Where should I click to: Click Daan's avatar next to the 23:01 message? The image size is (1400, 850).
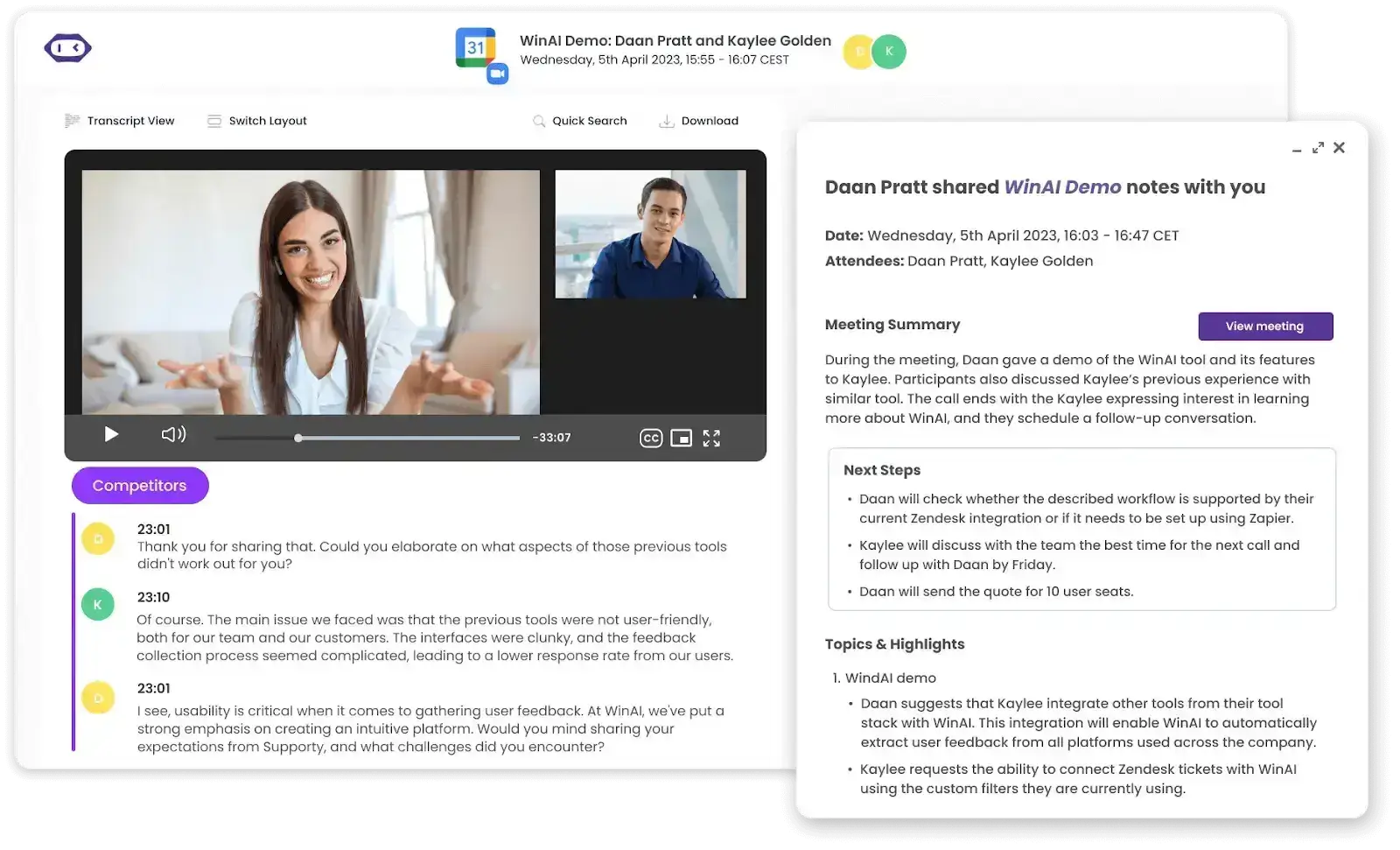[97, 539]
